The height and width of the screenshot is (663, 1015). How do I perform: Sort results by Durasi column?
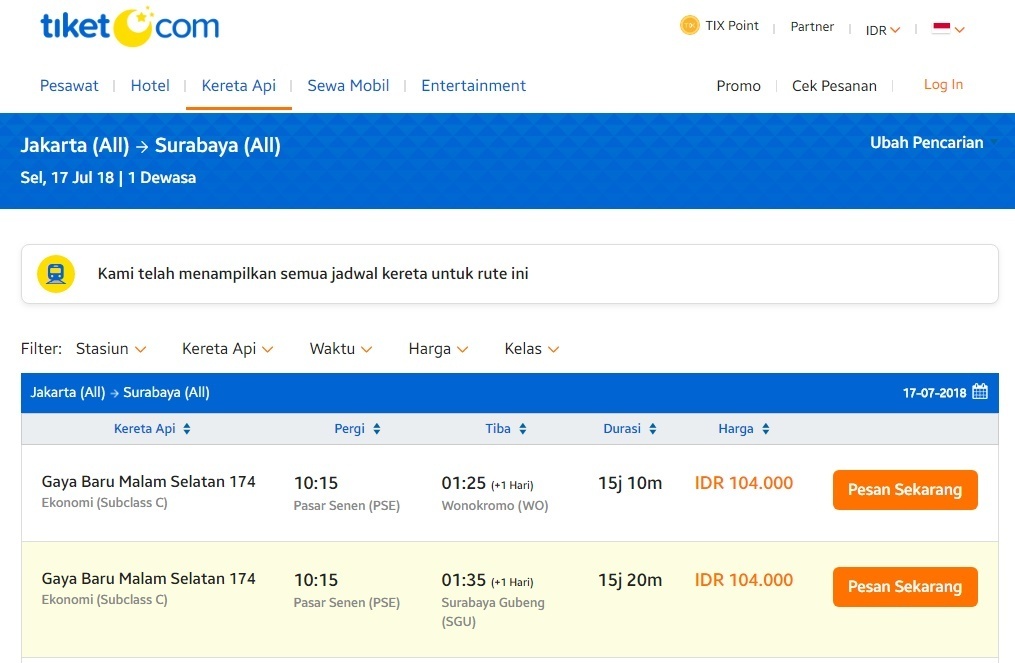652,429
